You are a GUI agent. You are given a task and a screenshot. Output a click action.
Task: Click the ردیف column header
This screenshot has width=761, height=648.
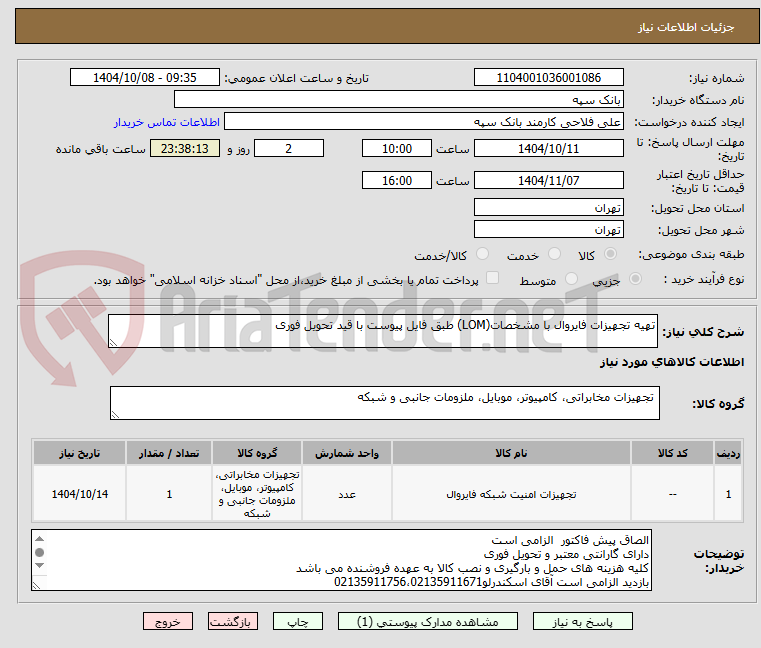728,453
